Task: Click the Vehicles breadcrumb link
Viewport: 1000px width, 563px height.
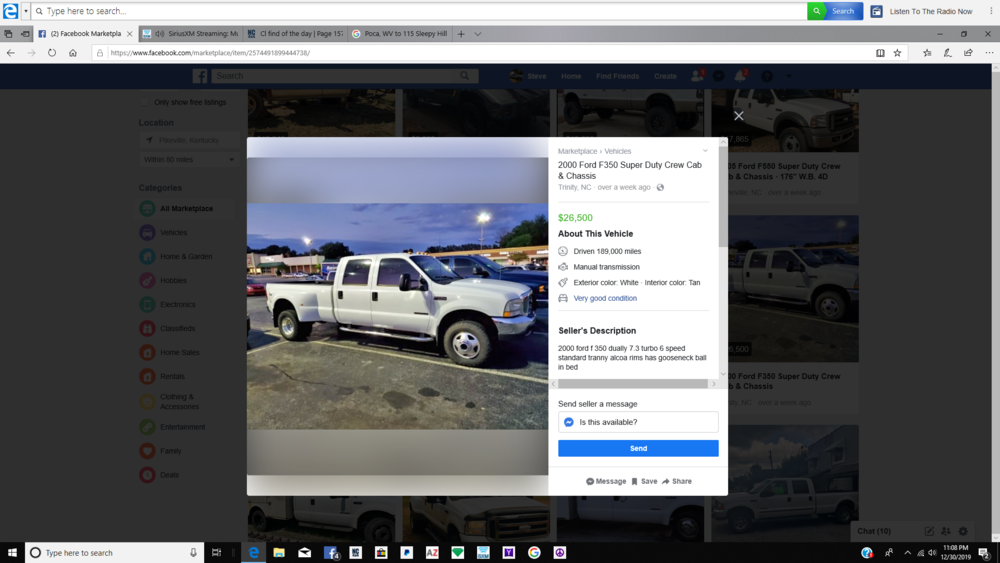Action: coord(617,151)
